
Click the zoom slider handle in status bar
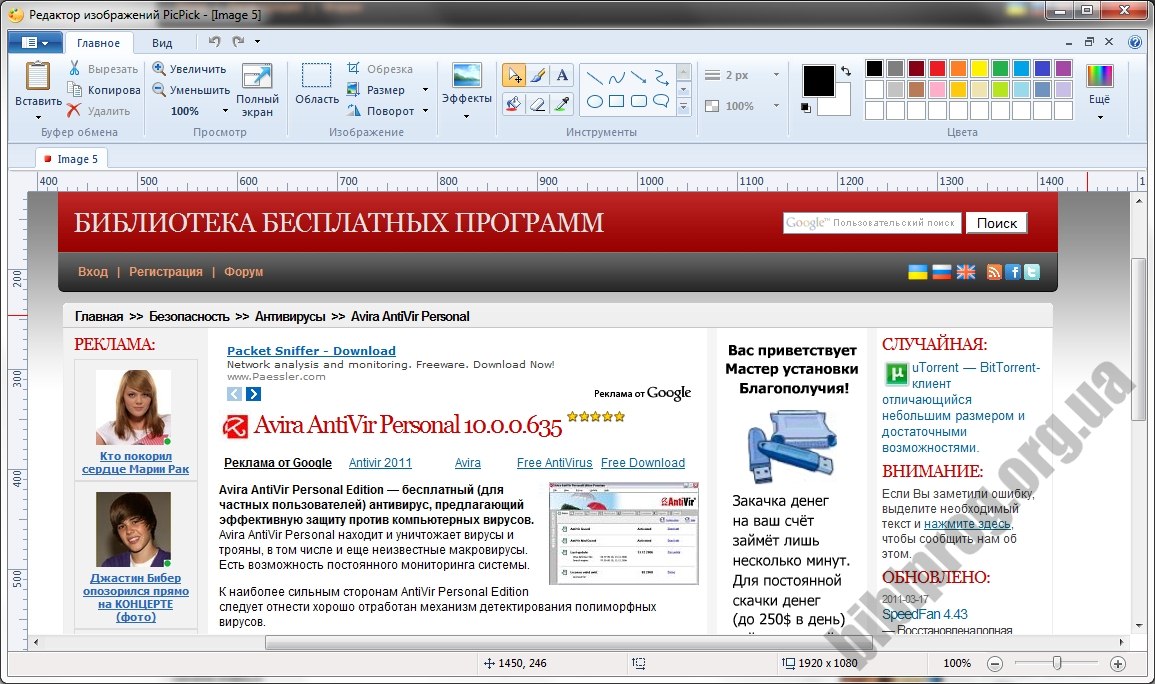[x=1056, y=663]
